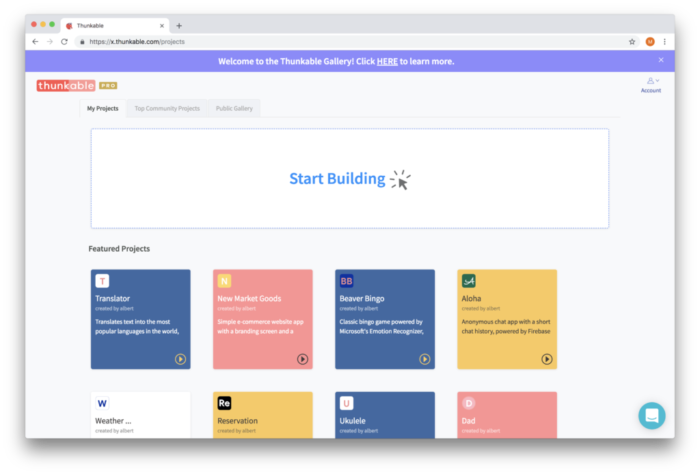The height and width of the screenshot is (474, 700).
Task: Dismiss the Thunkable Gallery welcome banner
Action: (x=661, y=60)
